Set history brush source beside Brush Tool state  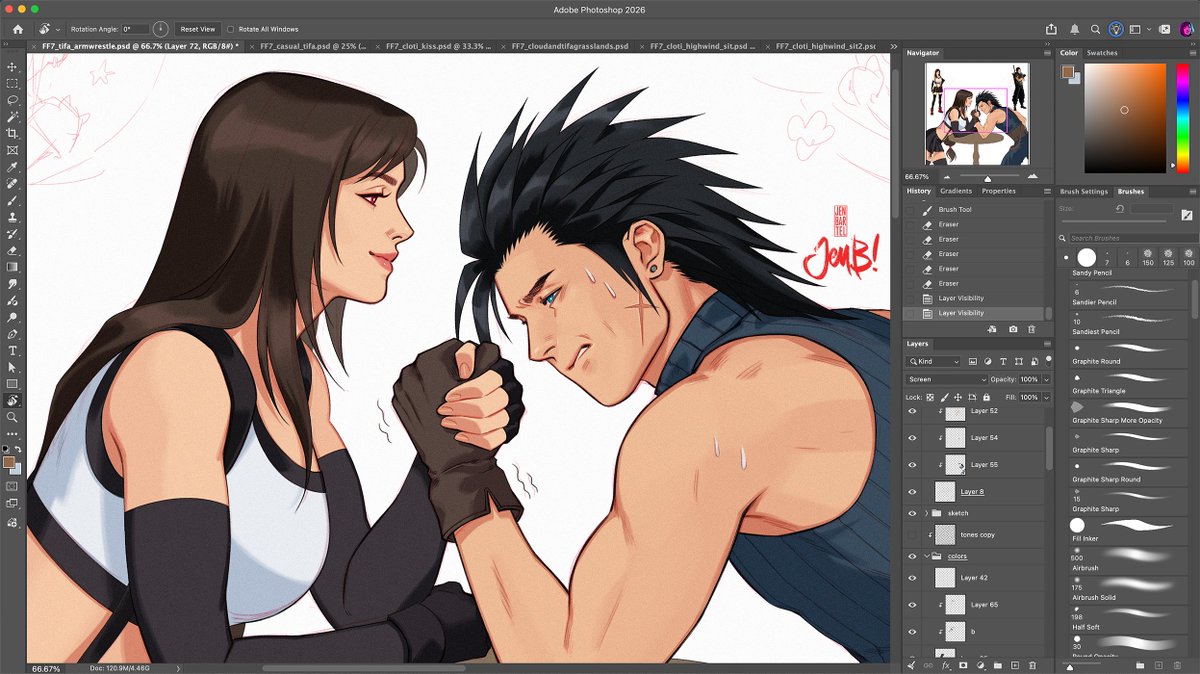pos(910,210)
